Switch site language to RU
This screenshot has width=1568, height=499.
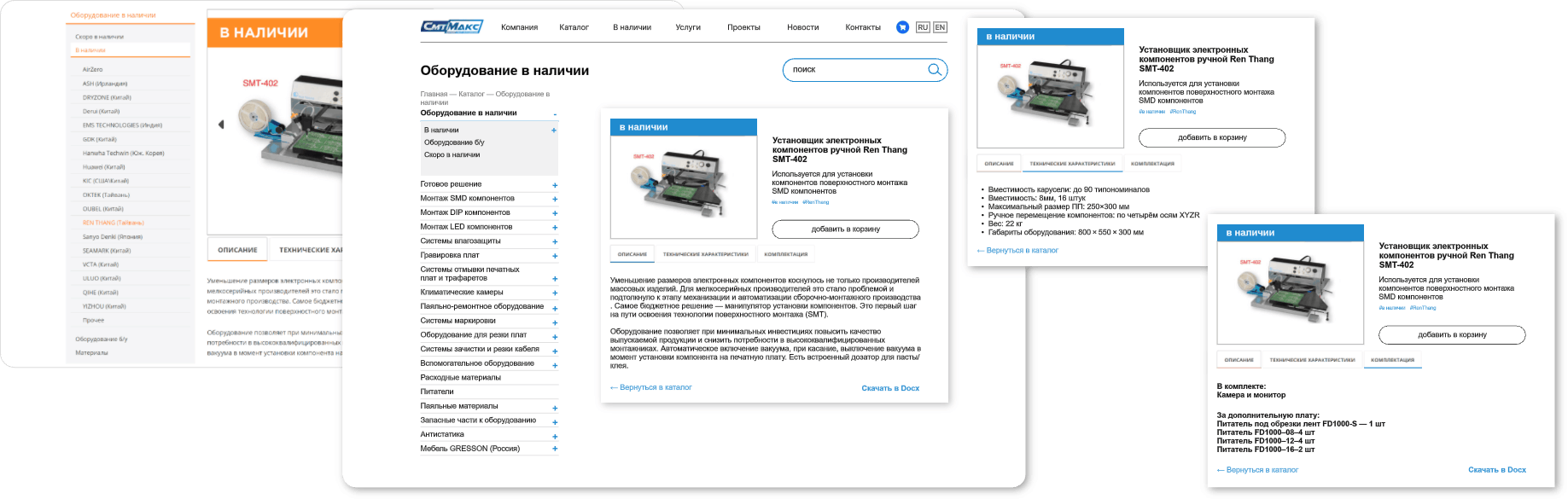tap(923, 27)
